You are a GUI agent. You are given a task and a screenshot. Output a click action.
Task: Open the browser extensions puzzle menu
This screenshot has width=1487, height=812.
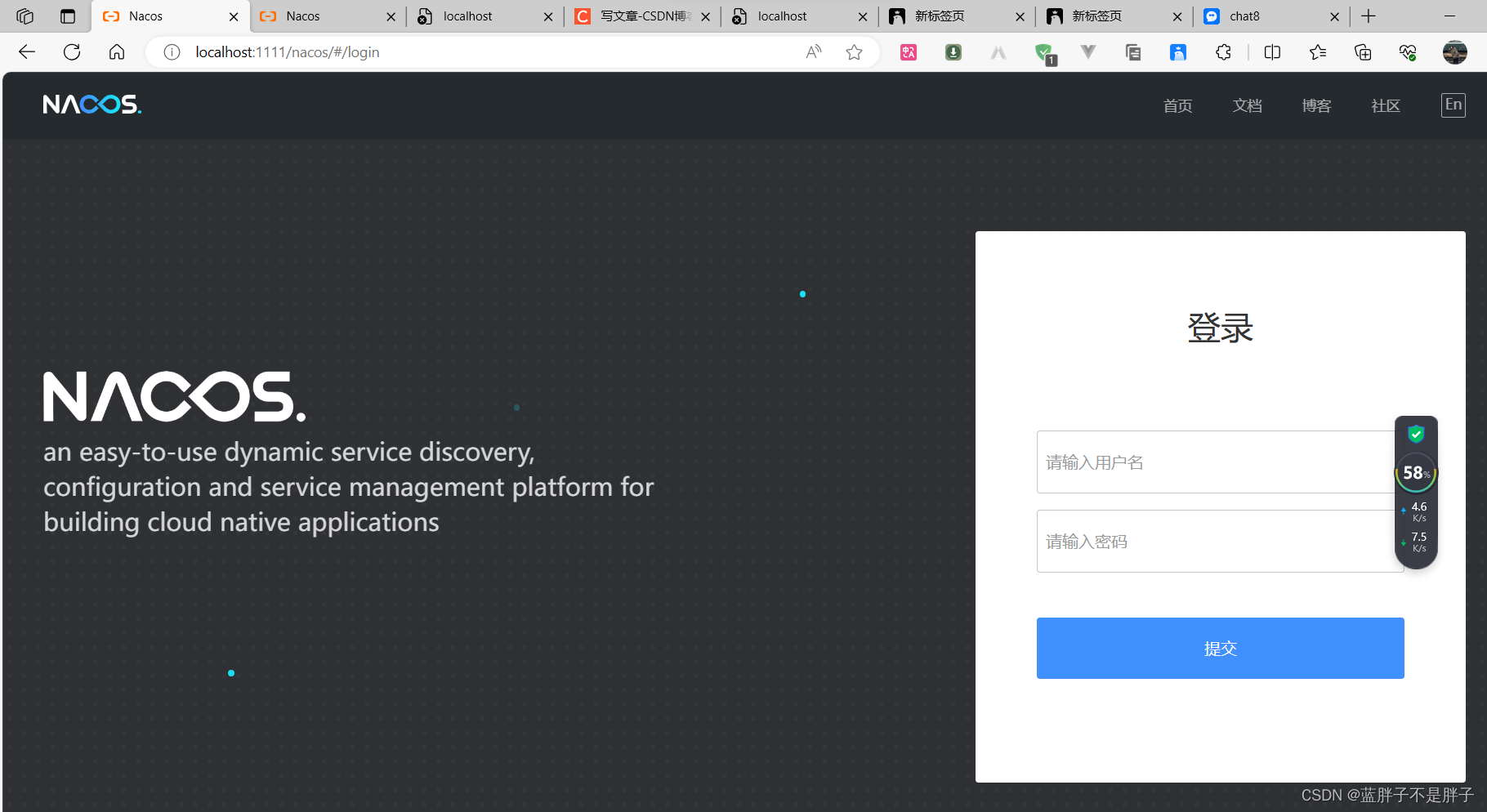(1223, 52)
